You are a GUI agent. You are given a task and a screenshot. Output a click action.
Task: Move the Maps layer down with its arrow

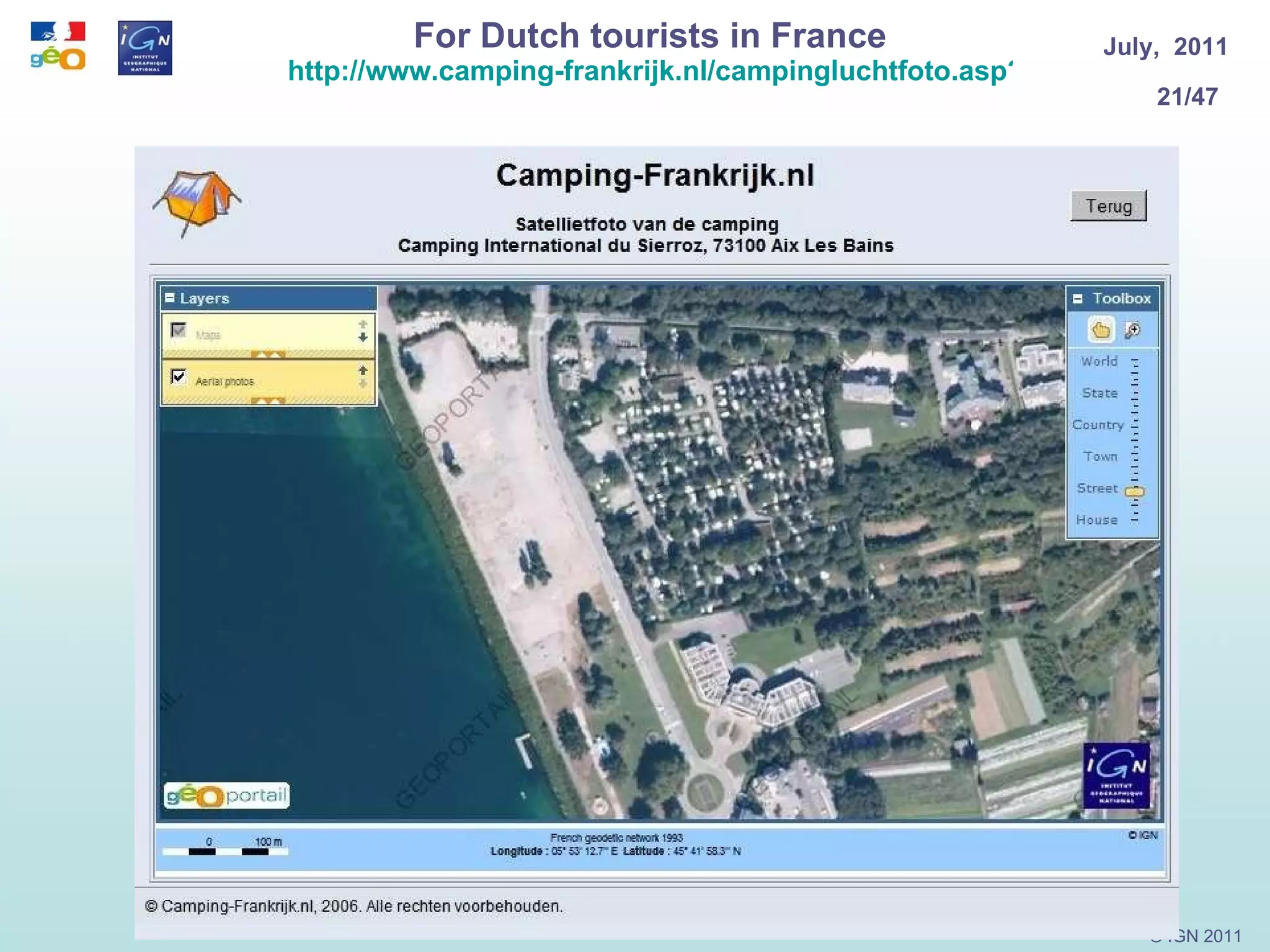[x=363, y=338]
